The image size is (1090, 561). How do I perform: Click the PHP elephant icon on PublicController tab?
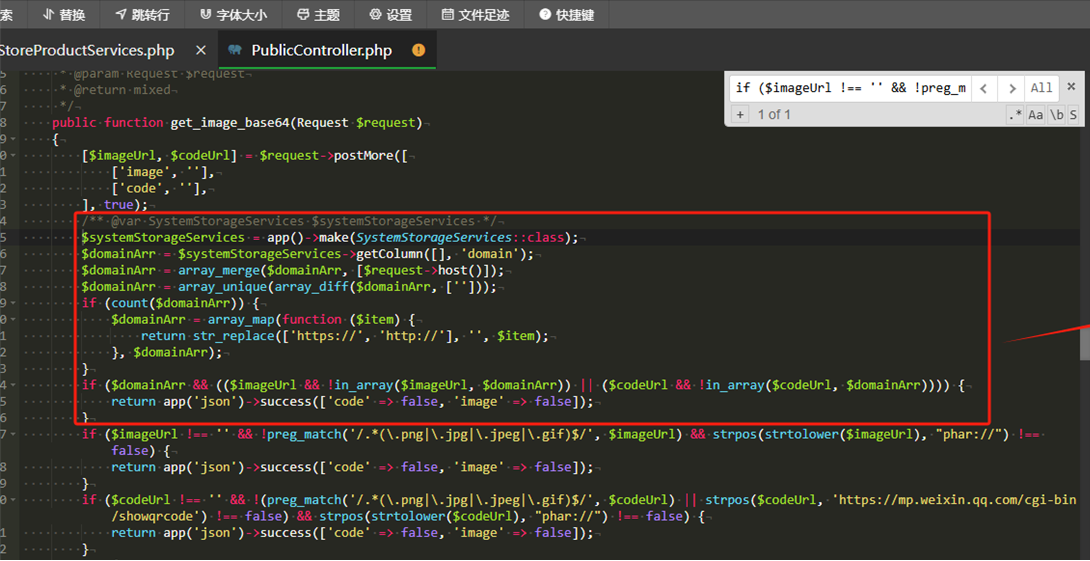point(235,50)
